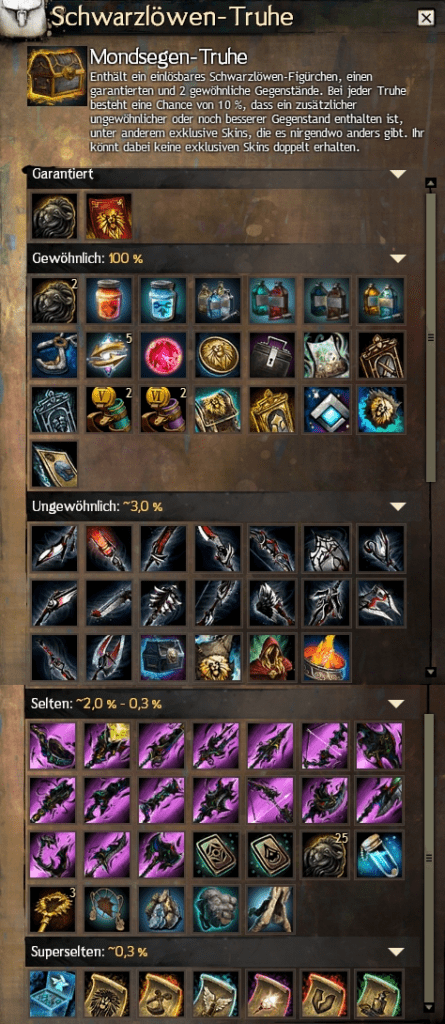Image resolution: width=445 pixels, height=1024 pixels.
Task: Select the fire brazier item
Action: click(x=326, y=658)
